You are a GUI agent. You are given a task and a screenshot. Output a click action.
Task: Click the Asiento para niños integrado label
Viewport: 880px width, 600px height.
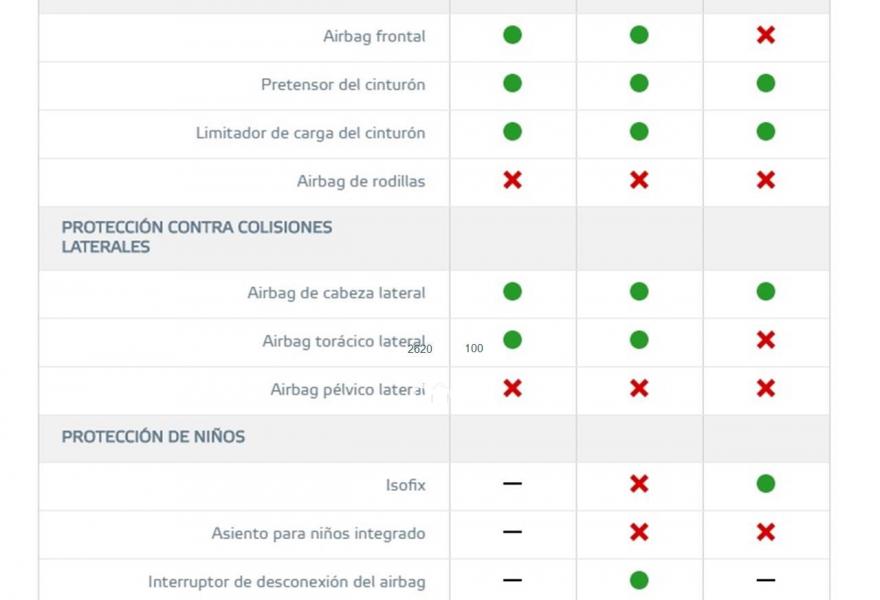point(318,533)
